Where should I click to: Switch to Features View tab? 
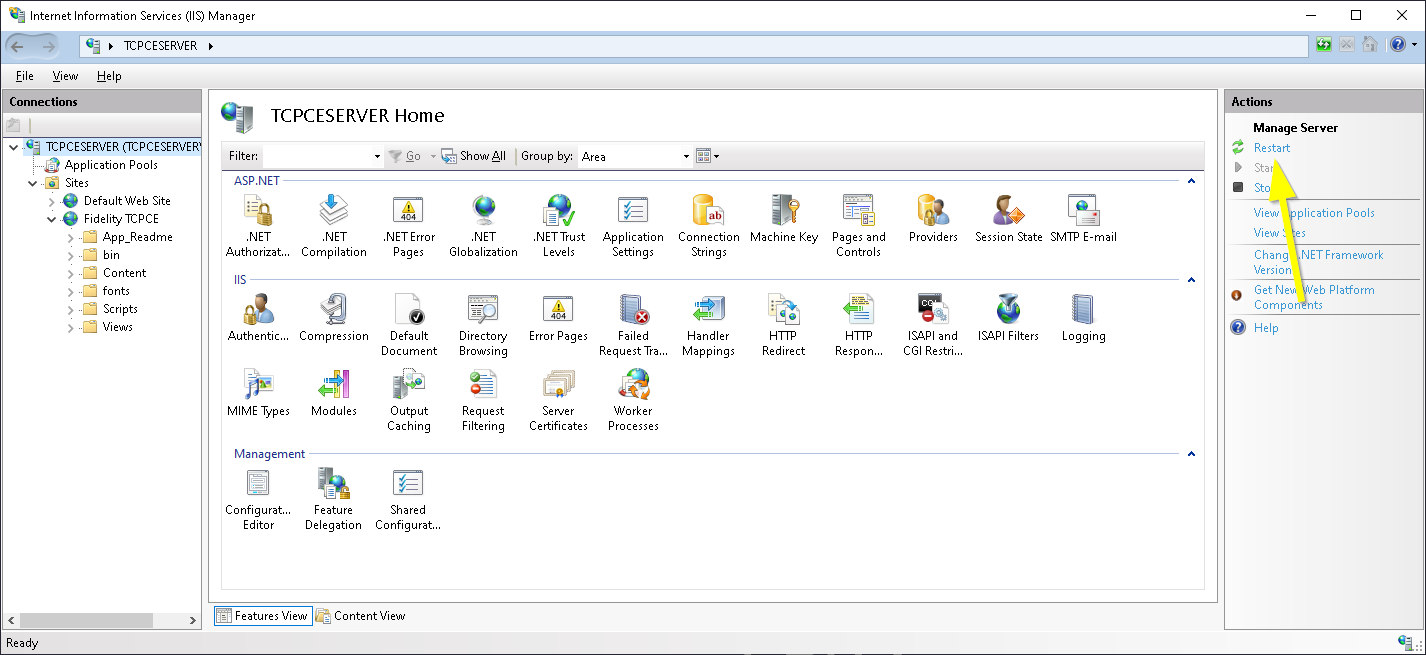pyautogui.click(x=262, y=616)
